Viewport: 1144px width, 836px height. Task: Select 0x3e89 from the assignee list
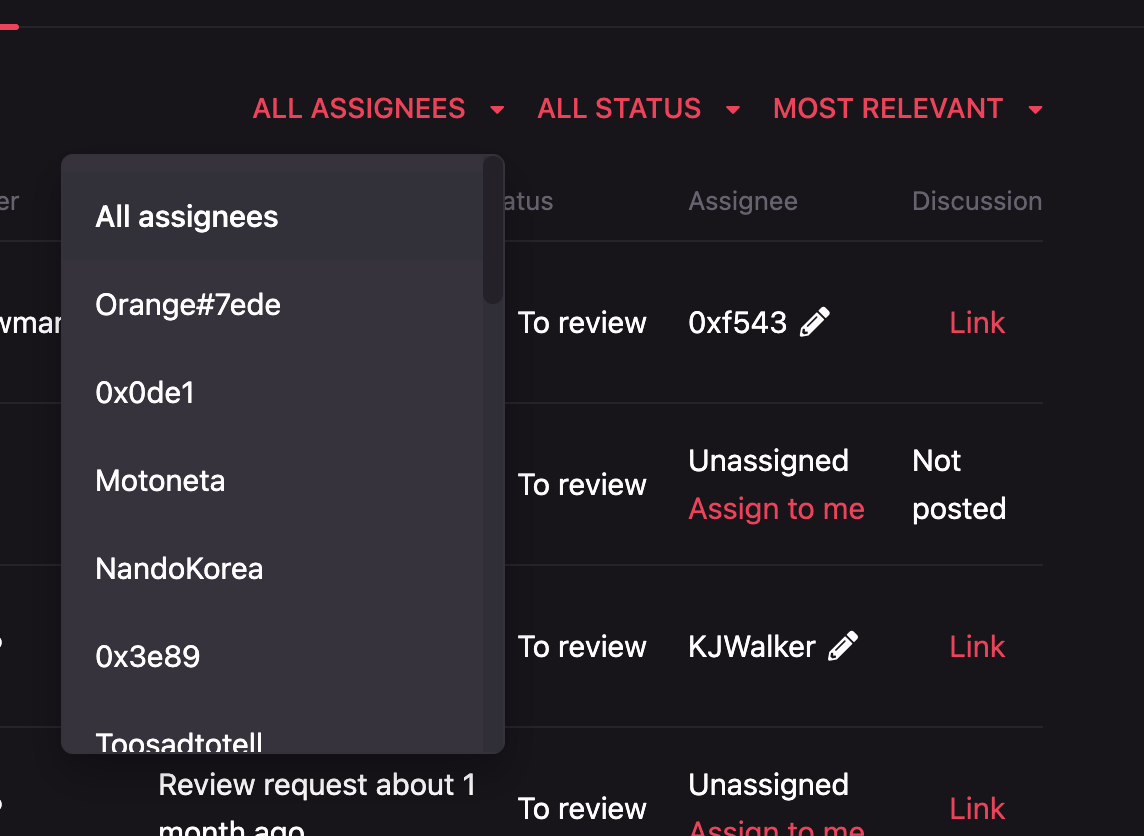(x=148, y=657)
